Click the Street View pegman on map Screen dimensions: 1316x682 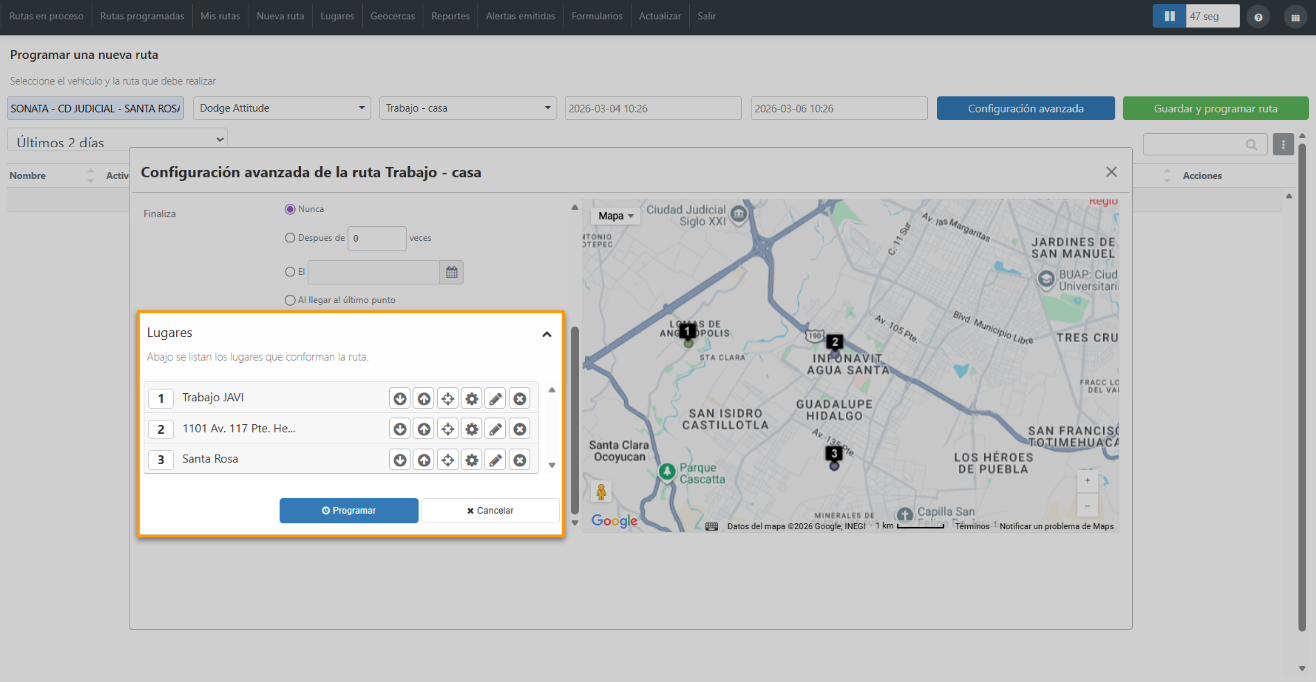pyautogui.click(x=601, y=493)
